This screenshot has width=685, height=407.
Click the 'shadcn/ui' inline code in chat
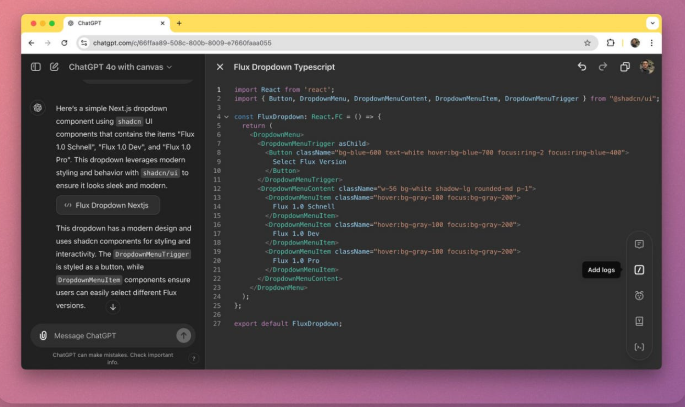tap(160, 173)
